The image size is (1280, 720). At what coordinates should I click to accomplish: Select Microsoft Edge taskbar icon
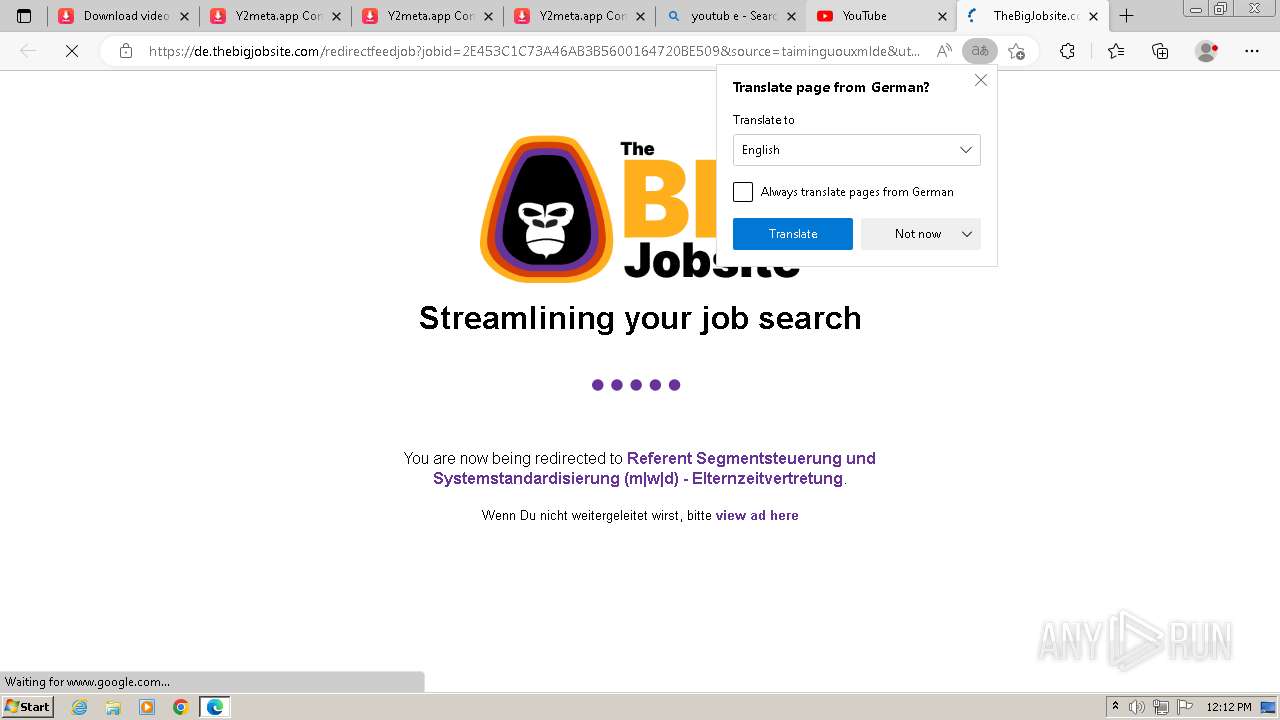tap(215, 707)
